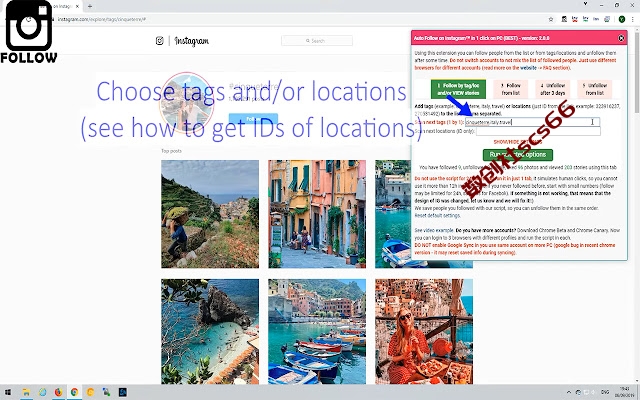Viewport: 640px width, 400px height.
Task: Open Chrome three-dot menu
Action: coord(633,19)
